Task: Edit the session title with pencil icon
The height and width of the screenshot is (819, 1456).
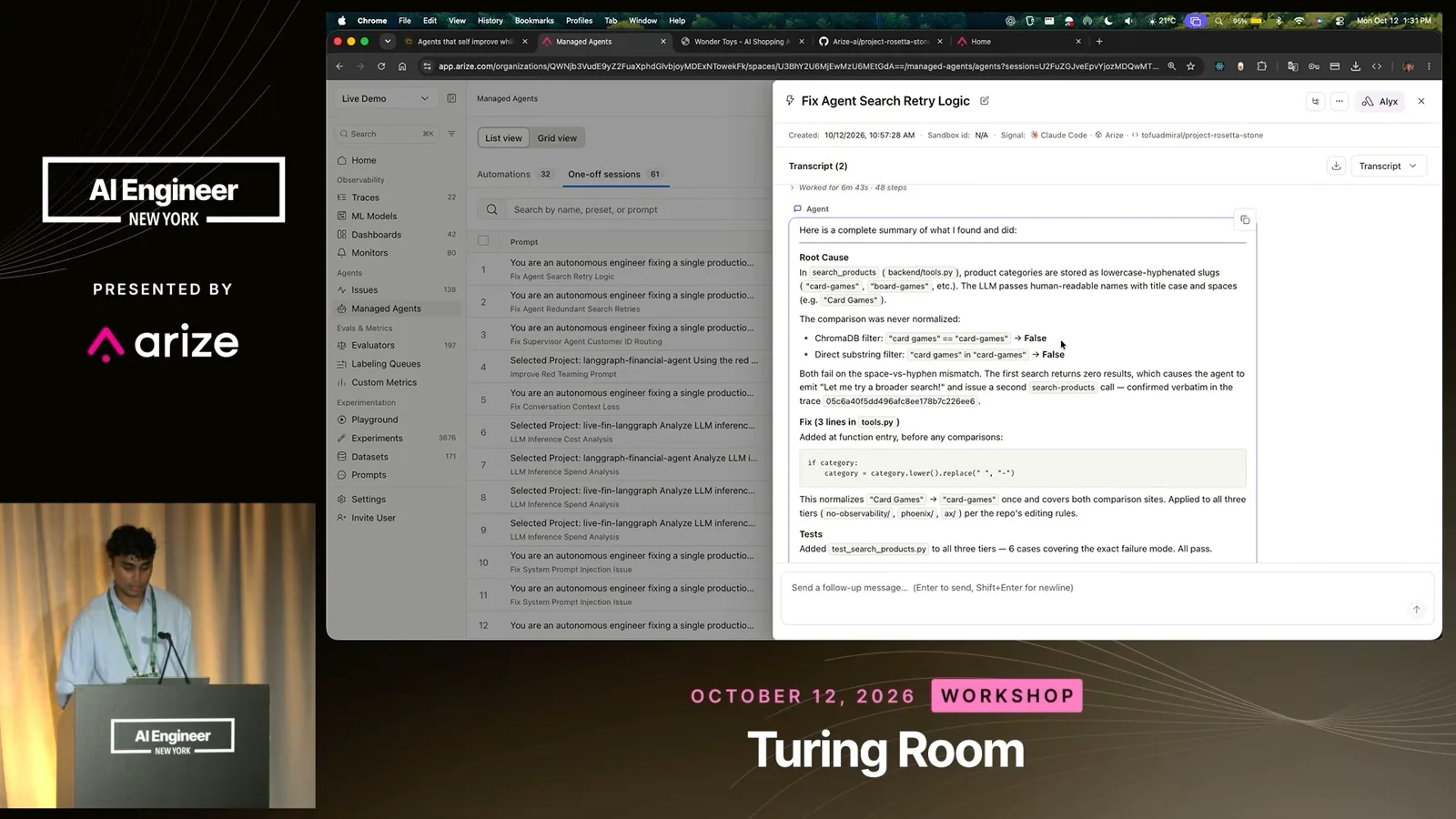Action: 985,101
